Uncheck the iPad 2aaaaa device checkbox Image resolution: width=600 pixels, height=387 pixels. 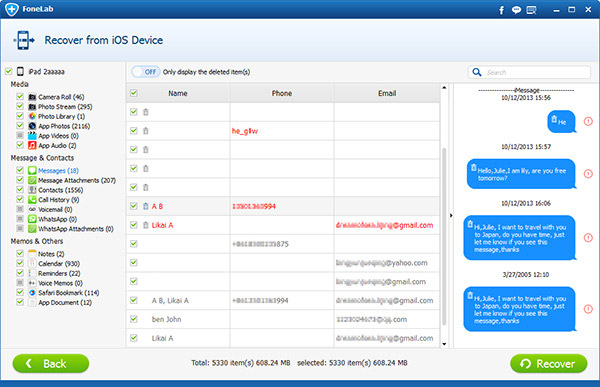pyautogui.click(x=8, y=71)
